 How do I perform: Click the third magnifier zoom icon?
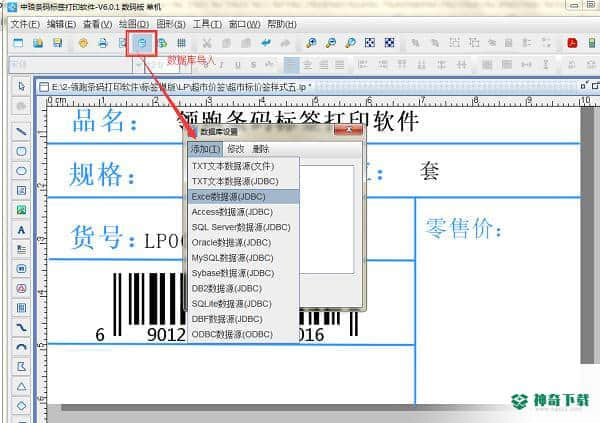350,43
